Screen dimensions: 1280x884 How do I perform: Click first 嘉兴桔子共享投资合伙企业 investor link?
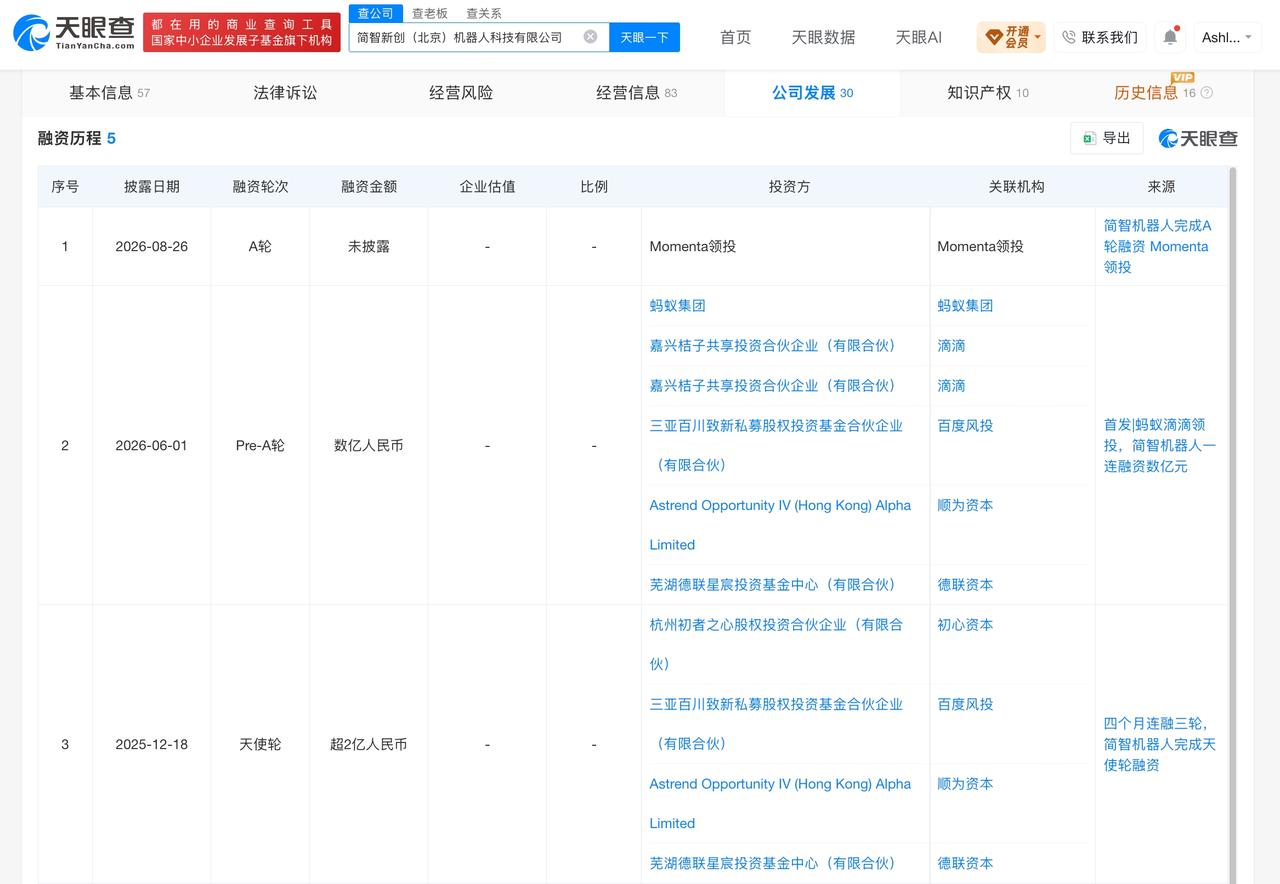pos(772,346)
